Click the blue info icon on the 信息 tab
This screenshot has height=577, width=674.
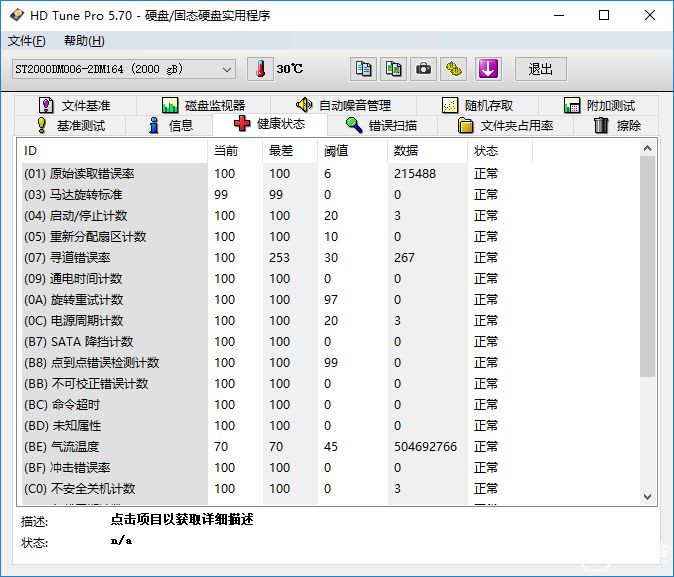click(153, 125)
